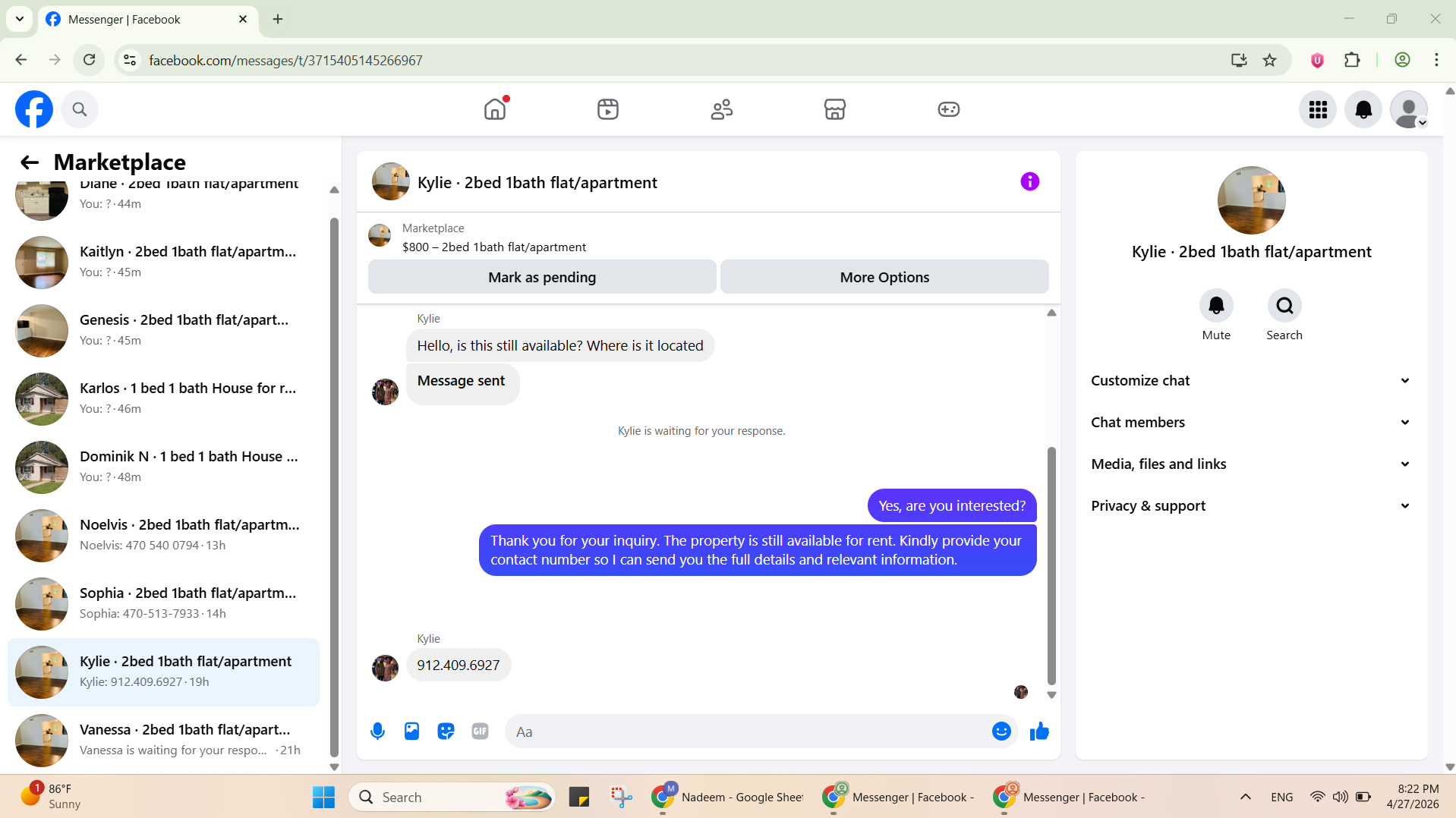Expand Customize chat section

(1251, 381)
